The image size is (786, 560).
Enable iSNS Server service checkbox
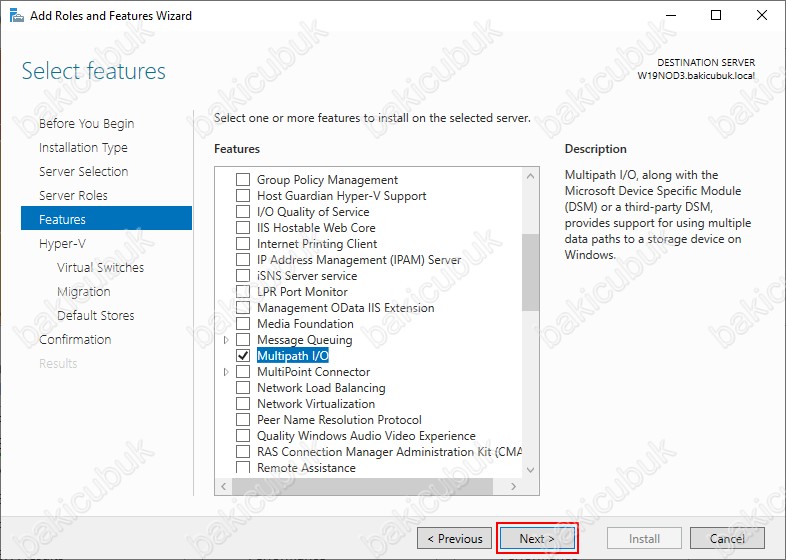[243, 276]
